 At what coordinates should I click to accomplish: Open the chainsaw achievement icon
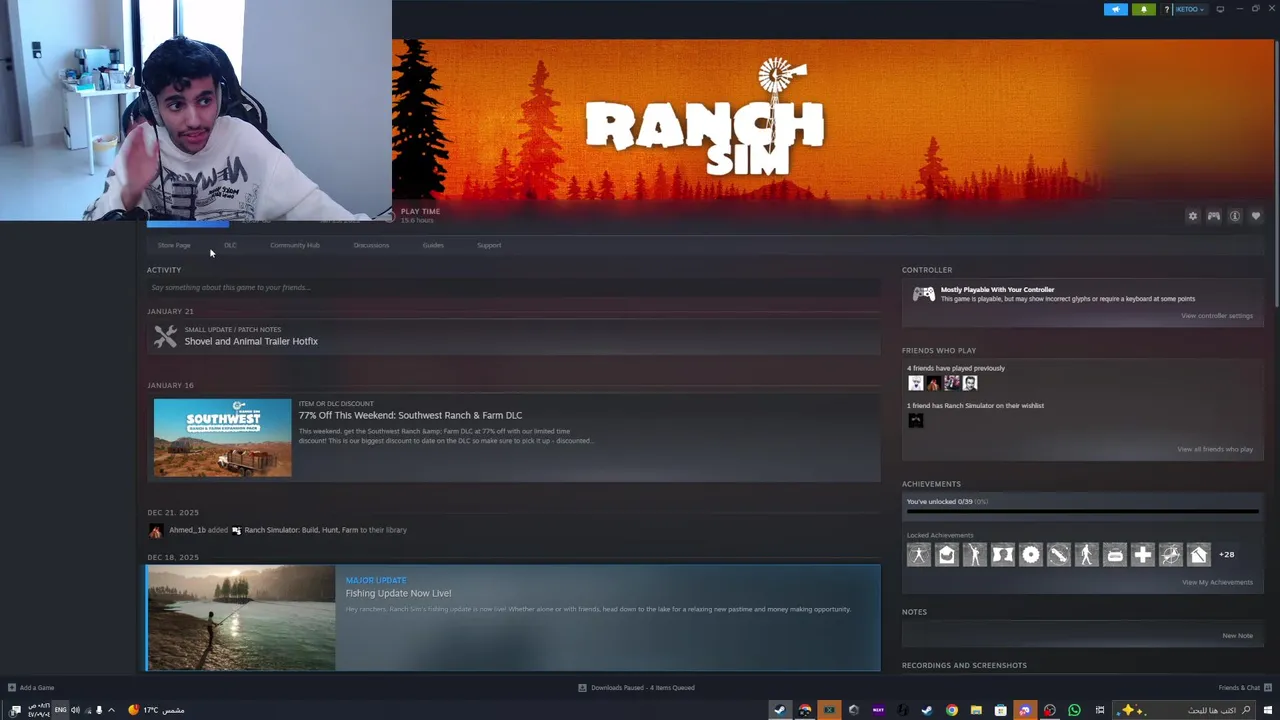tap(1058, 554)
